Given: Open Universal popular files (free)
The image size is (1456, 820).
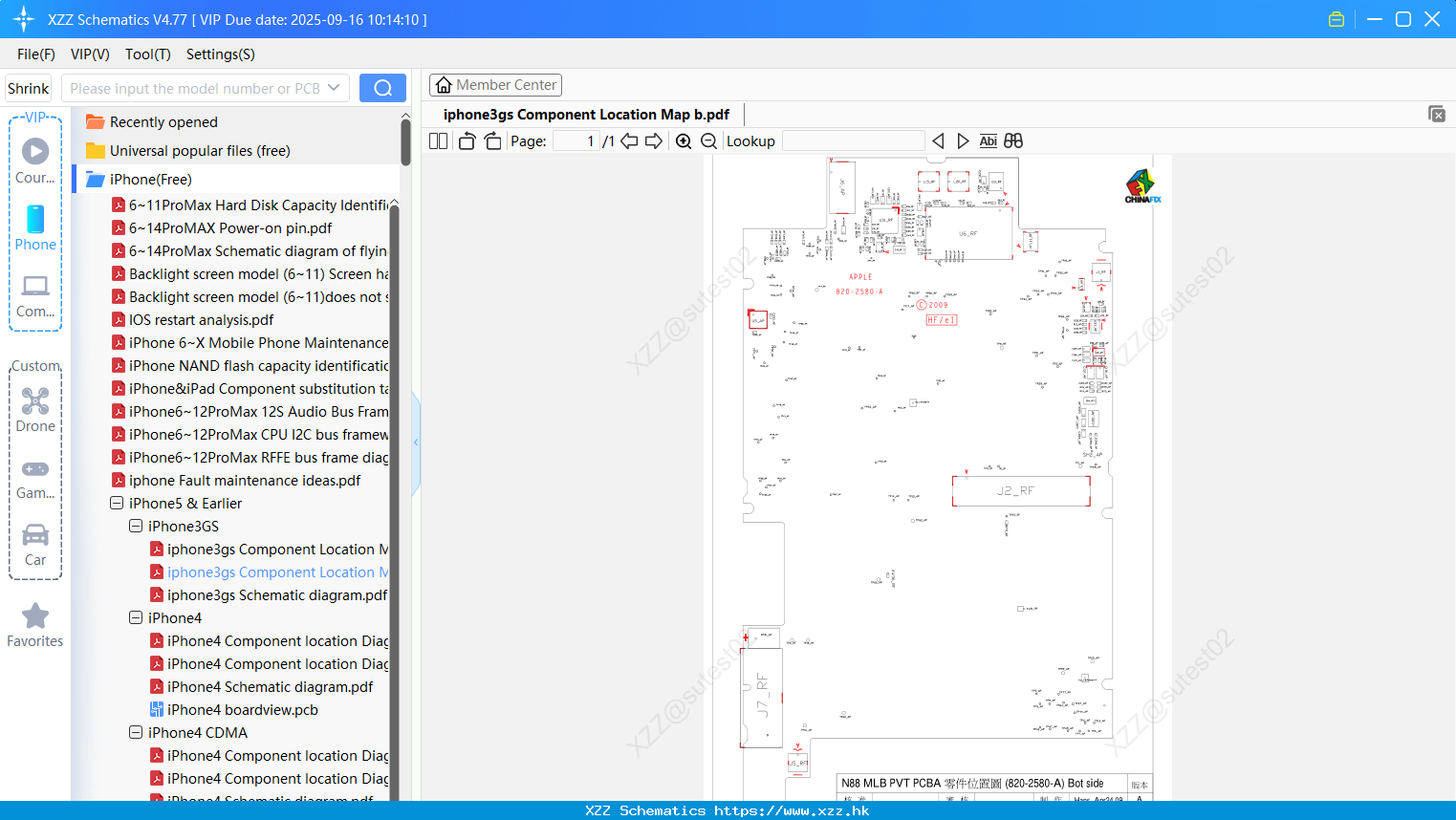Looking at the screenshot, I should click(200, 151).
